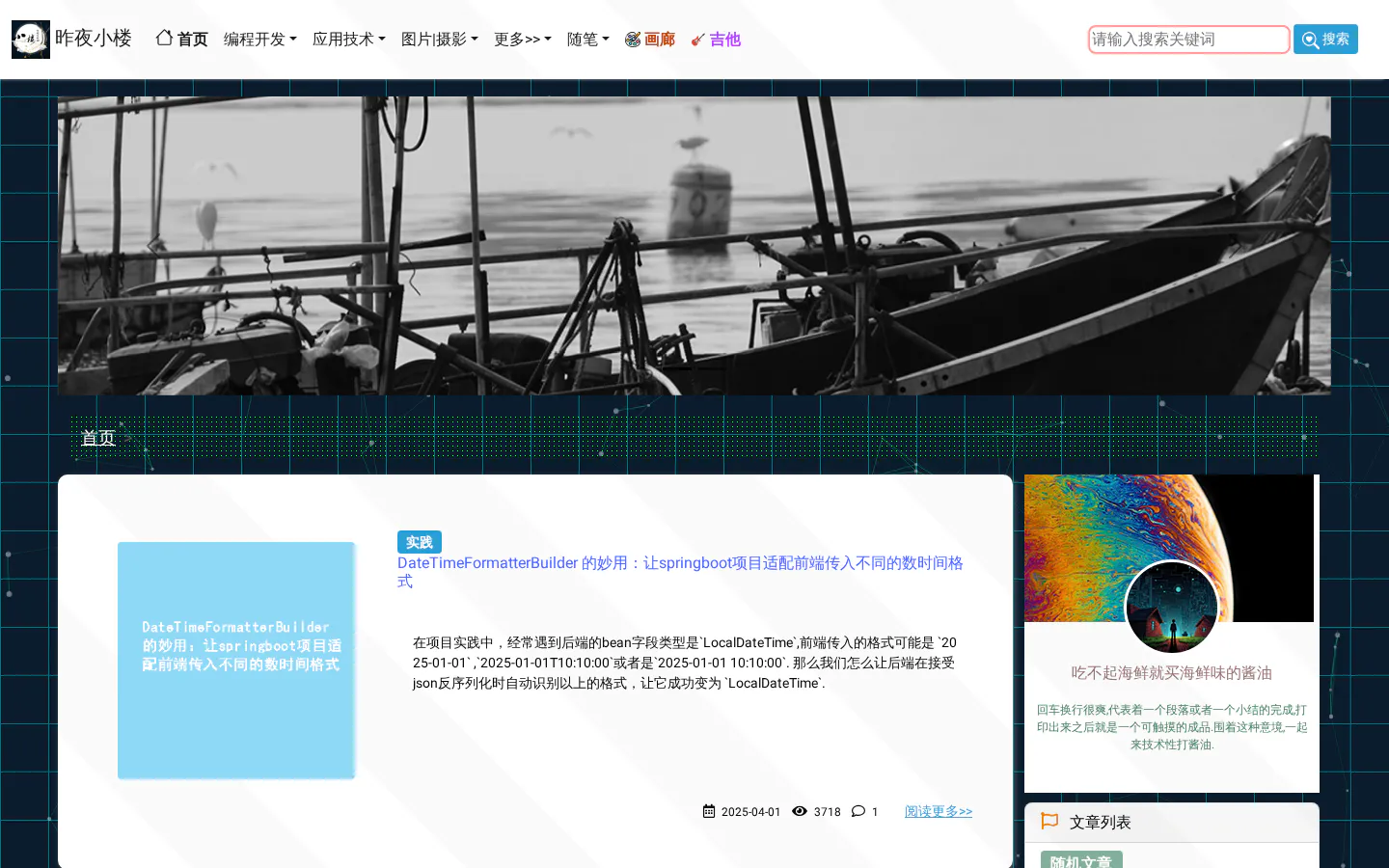Open the 图片|摄影 dropdown menu
Image resolution: width=1389 pixels, height=868 pixels.
[x=440, y=40]
